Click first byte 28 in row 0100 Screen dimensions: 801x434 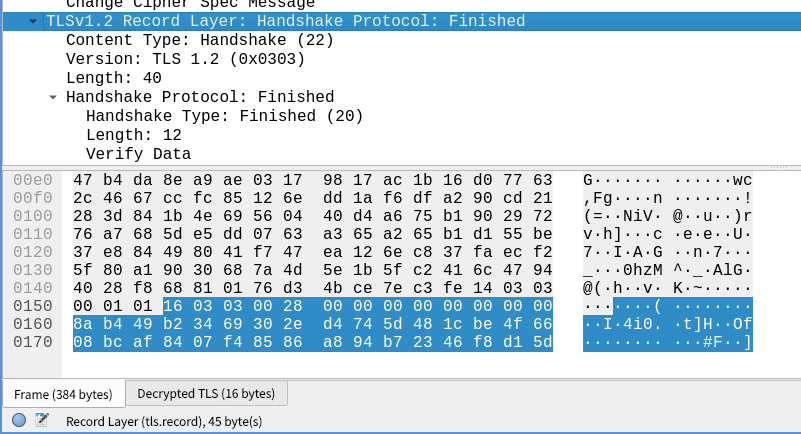coord(83,216)
